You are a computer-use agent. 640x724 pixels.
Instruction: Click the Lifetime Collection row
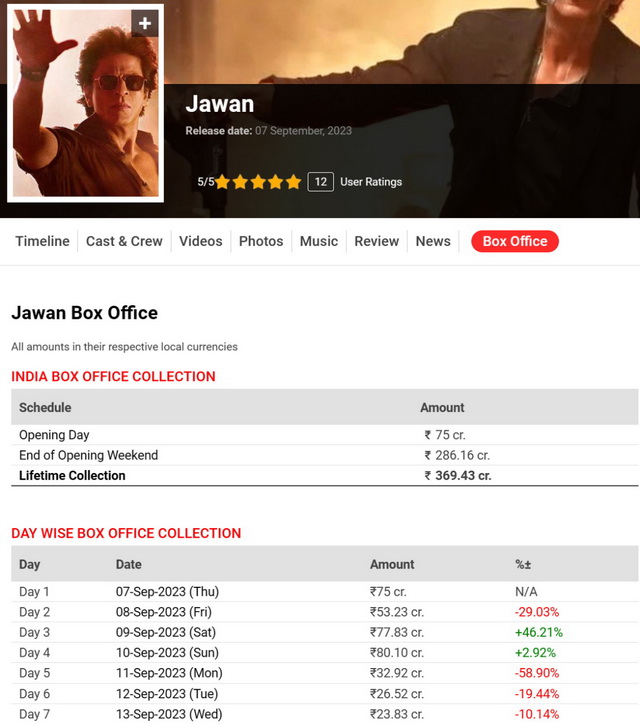pyautogui.click(x=72, y=476)
